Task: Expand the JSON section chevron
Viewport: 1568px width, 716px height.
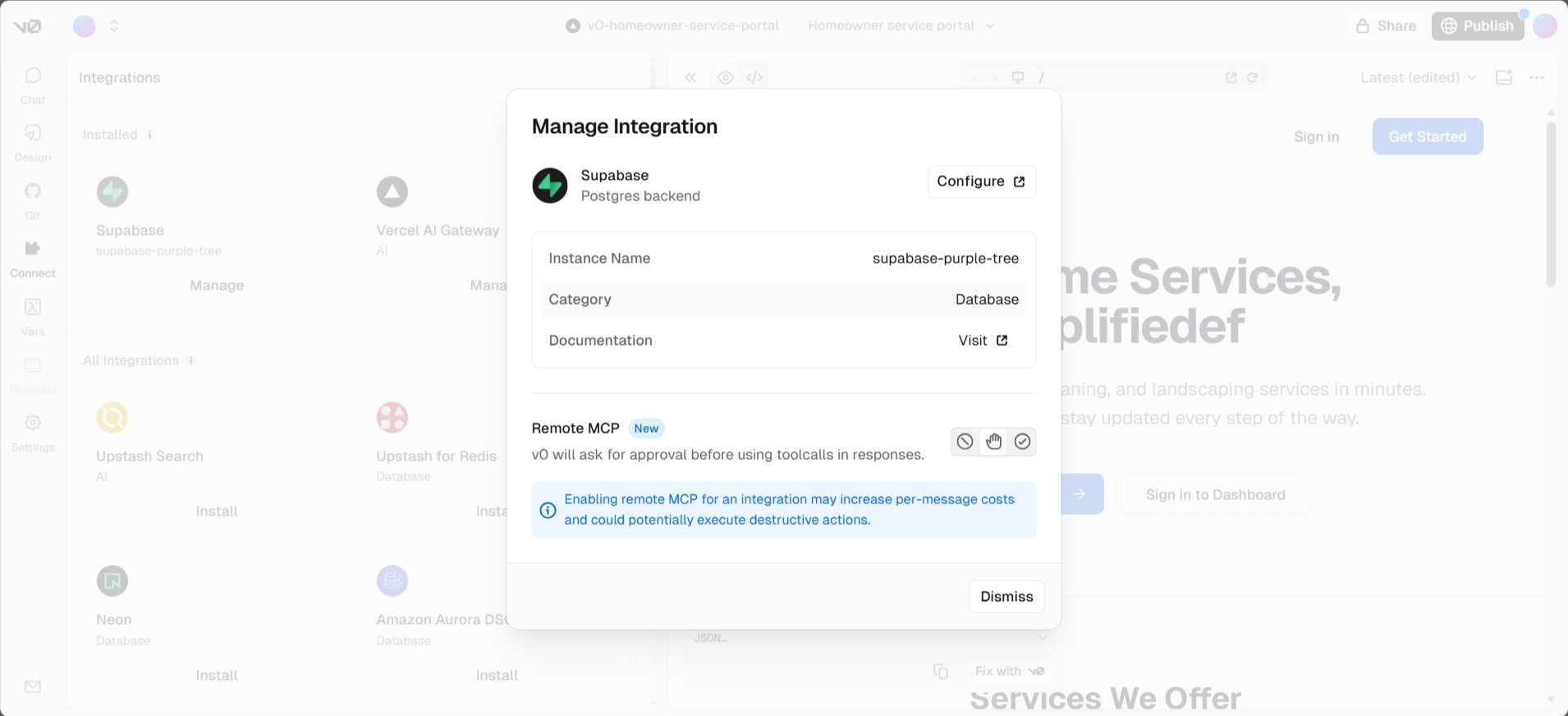Action: [1043, 637]
